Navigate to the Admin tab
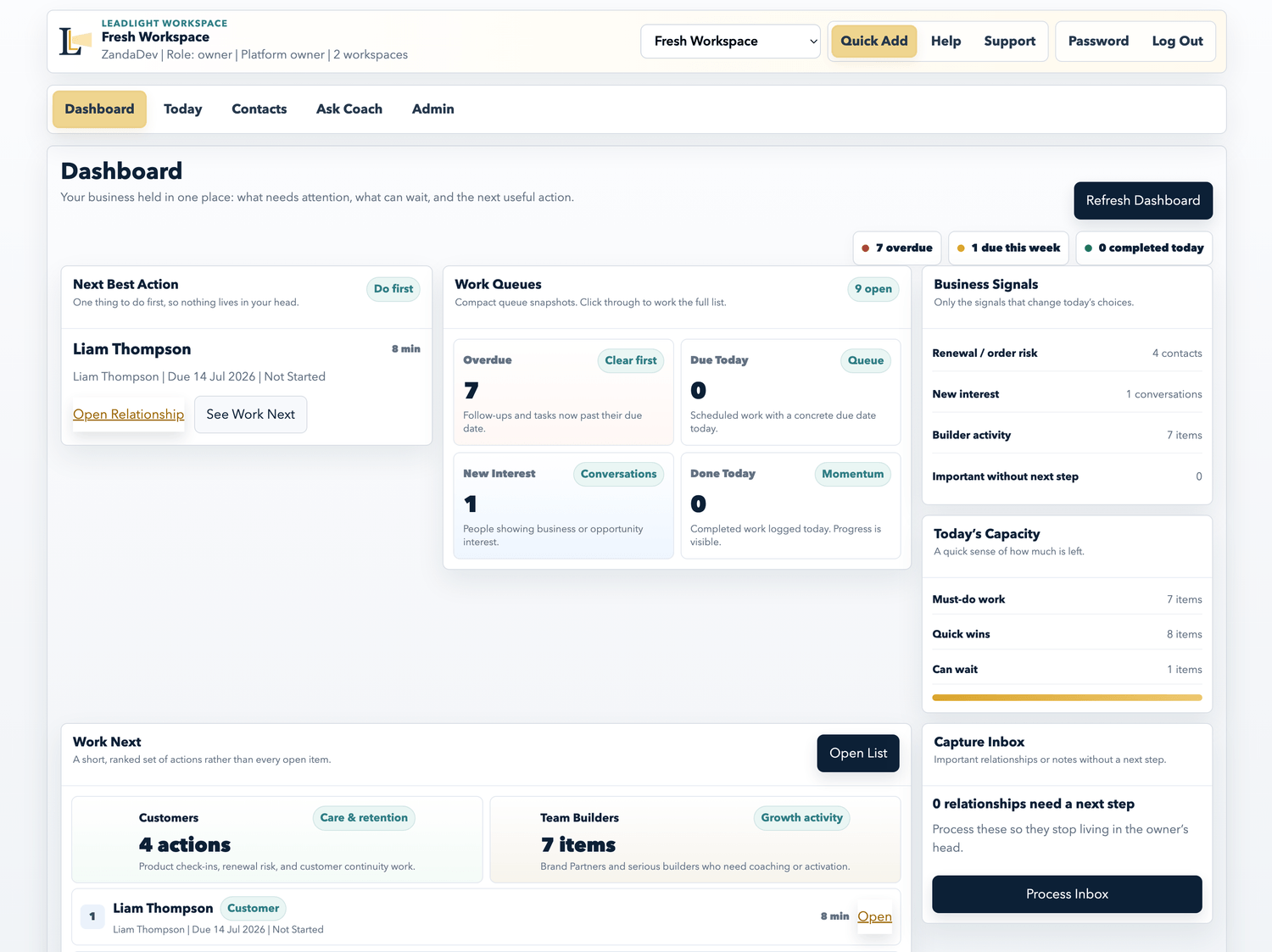 click(433, 109)
